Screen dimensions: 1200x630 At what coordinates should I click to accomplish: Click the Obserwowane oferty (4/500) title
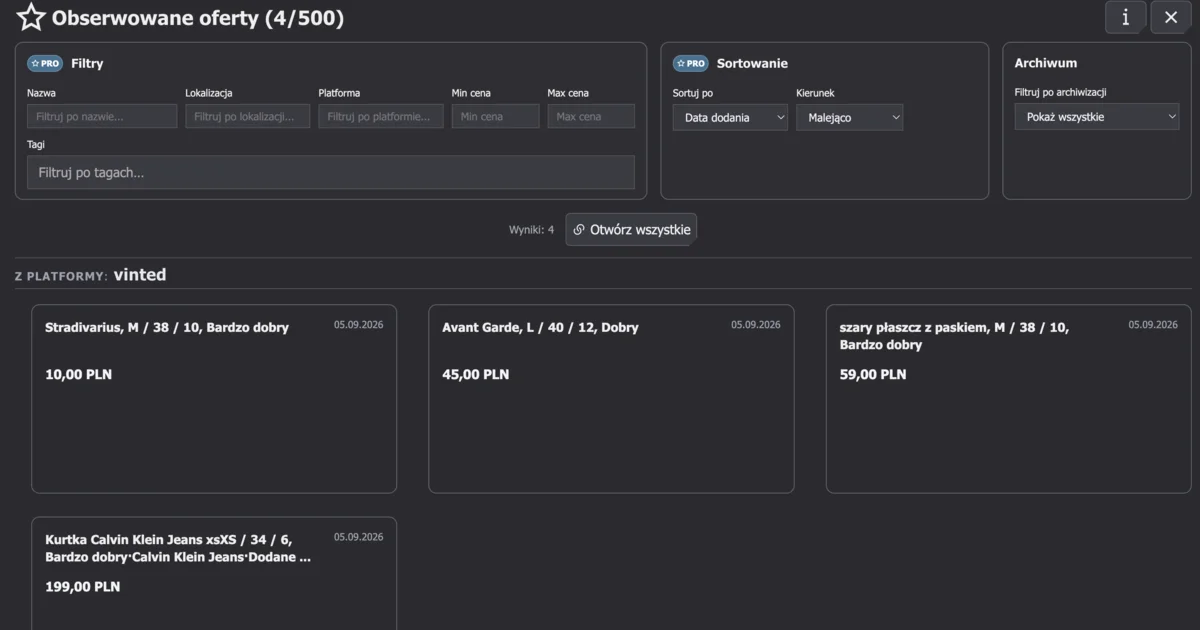(x=198, y=18)
